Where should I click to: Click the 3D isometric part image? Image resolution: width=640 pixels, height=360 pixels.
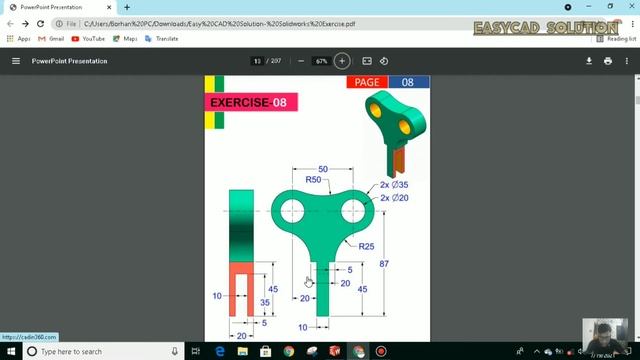[x=395, y=134]
